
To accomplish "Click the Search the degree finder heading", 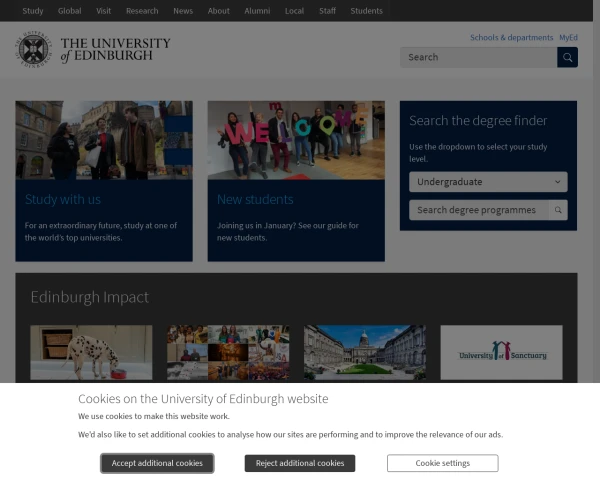I will click(478, 121).
